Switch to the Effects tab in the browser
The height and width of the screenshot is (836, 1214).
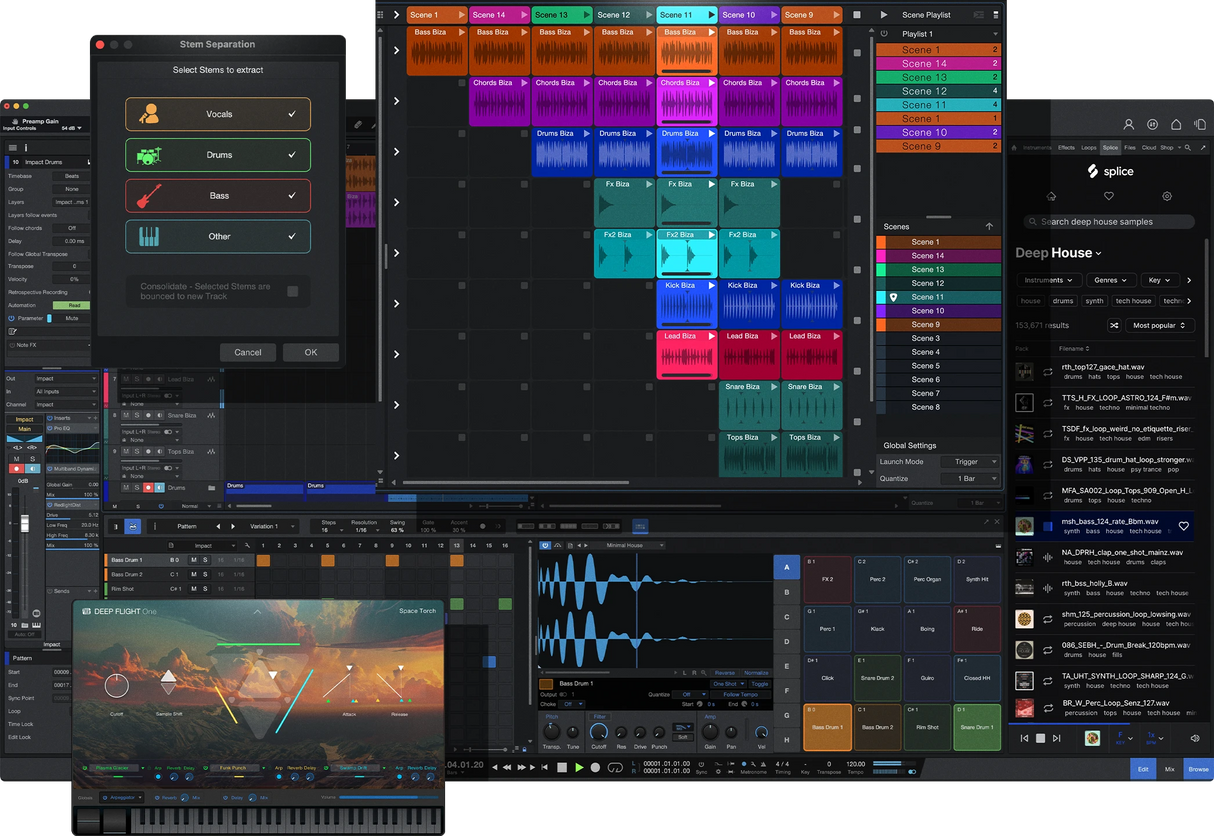(x=1066, y=148)
